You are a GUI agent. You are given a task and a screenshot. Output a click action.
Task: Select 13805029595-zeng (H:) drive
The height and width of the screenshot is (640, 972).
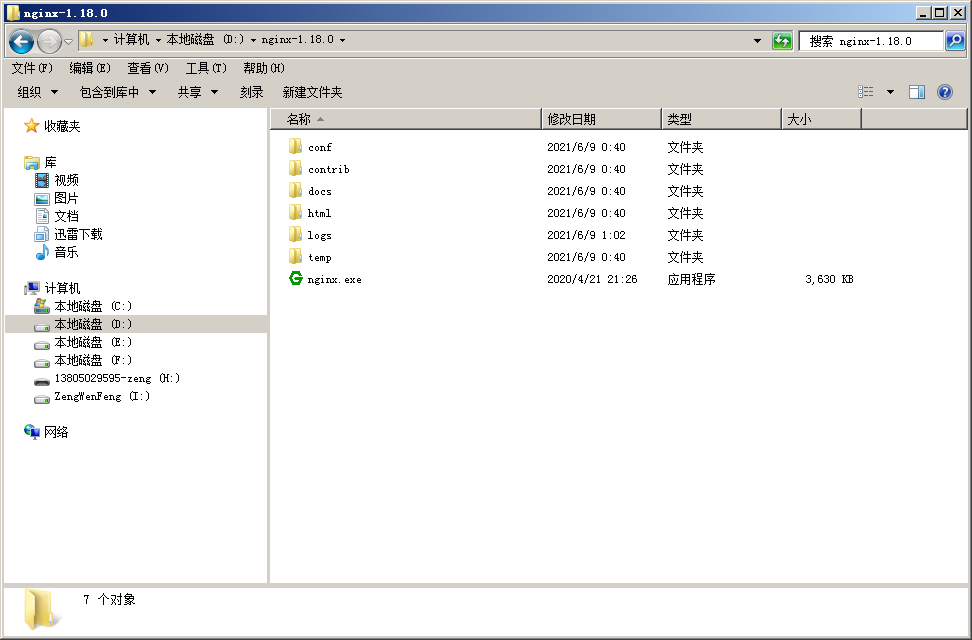point(117,378)
